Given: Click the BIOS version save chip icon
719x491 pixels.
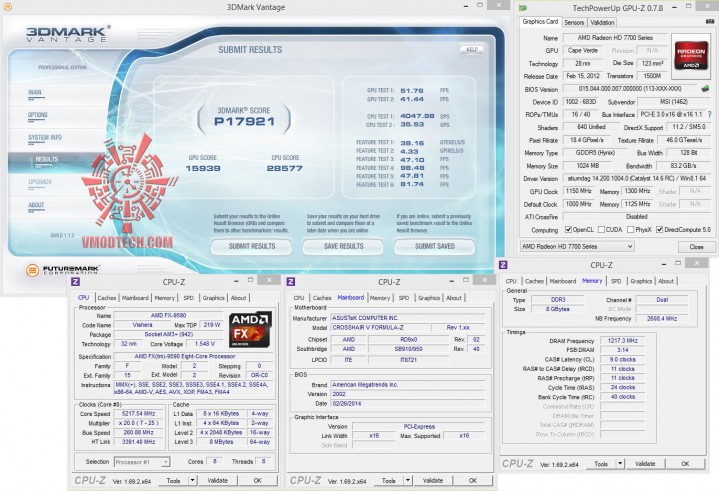Looking at the screenshot, I should [705, 88].
